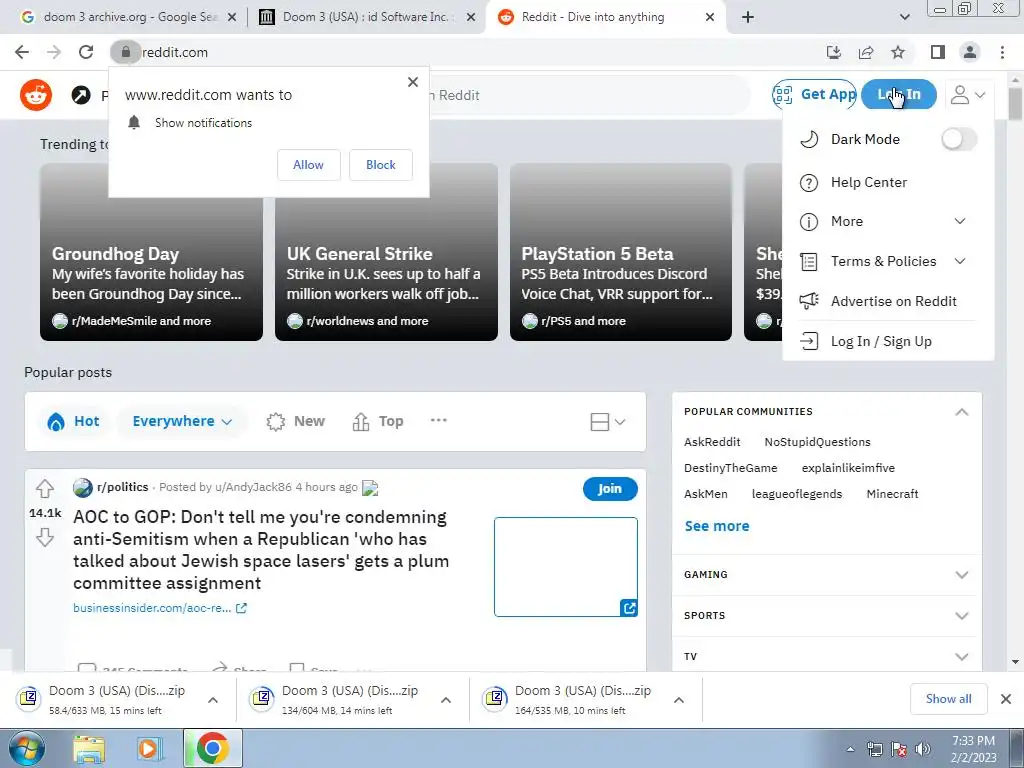The image size is (1024, 768).
Task: Click the Get App button
Action: pyautogui.click(x=814, y=95)
